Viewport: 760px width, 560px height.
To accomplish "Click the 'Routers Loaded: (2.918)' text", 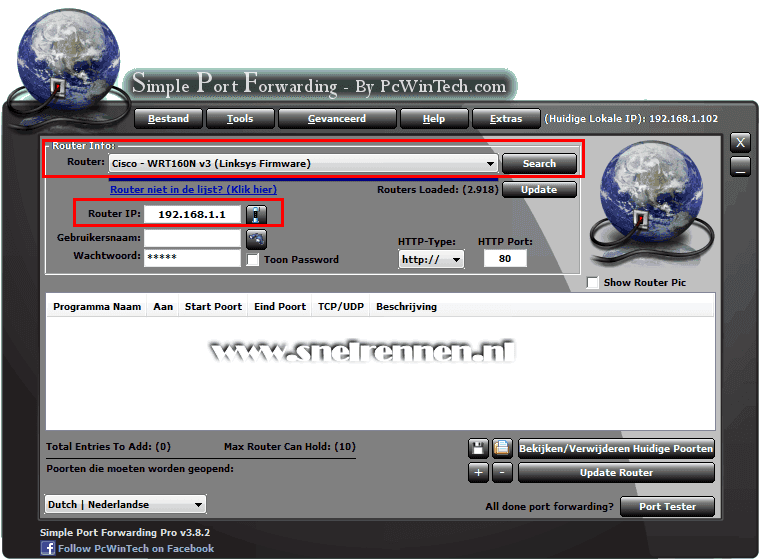I will pos(438,190).
